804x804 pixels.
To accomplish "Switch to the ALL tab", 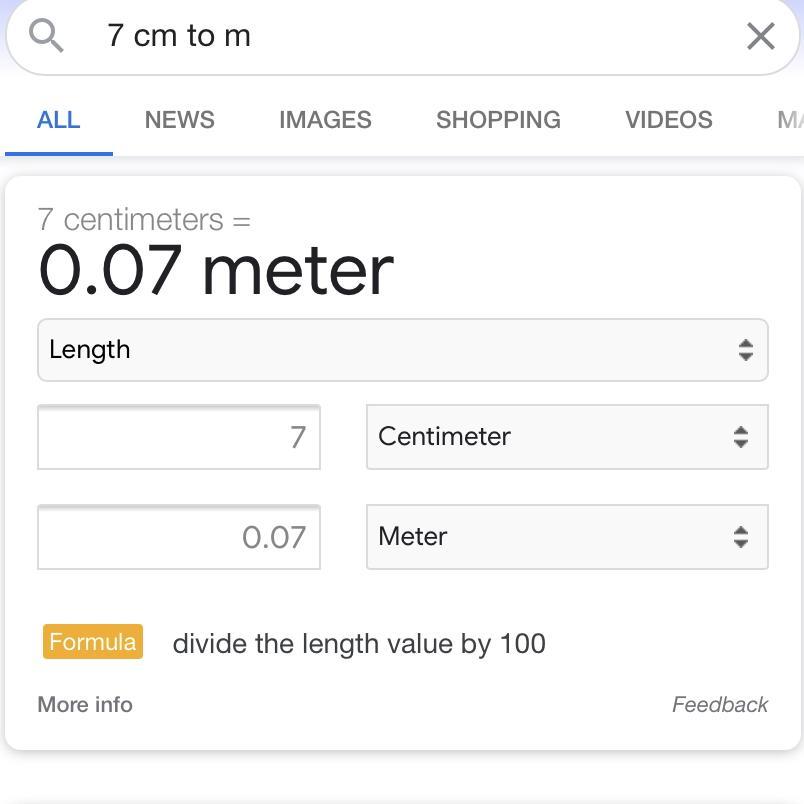I will (58, 120).
